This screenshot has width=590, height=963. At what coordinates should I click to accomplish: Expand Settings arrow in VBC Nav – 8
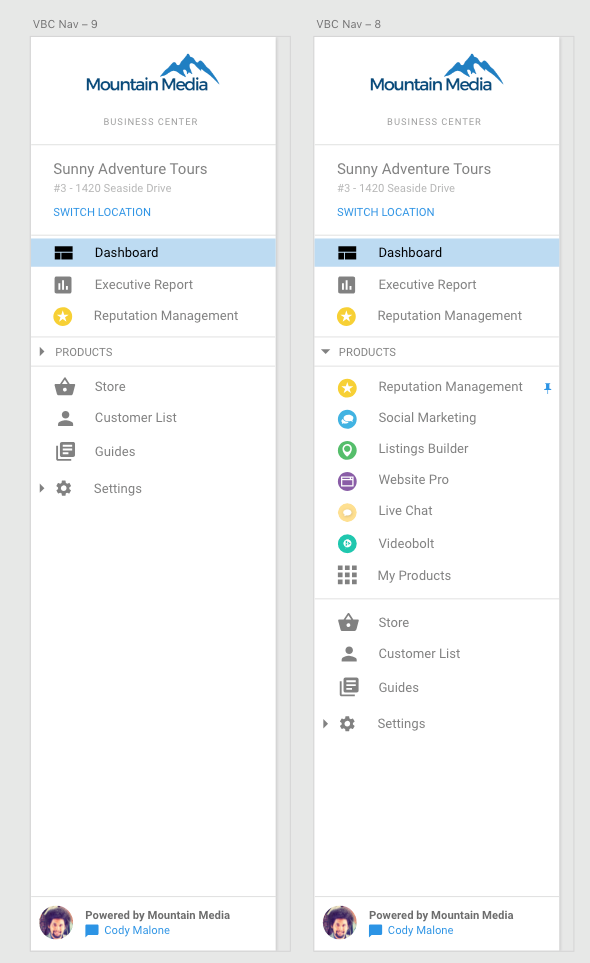tap(325, 723)
